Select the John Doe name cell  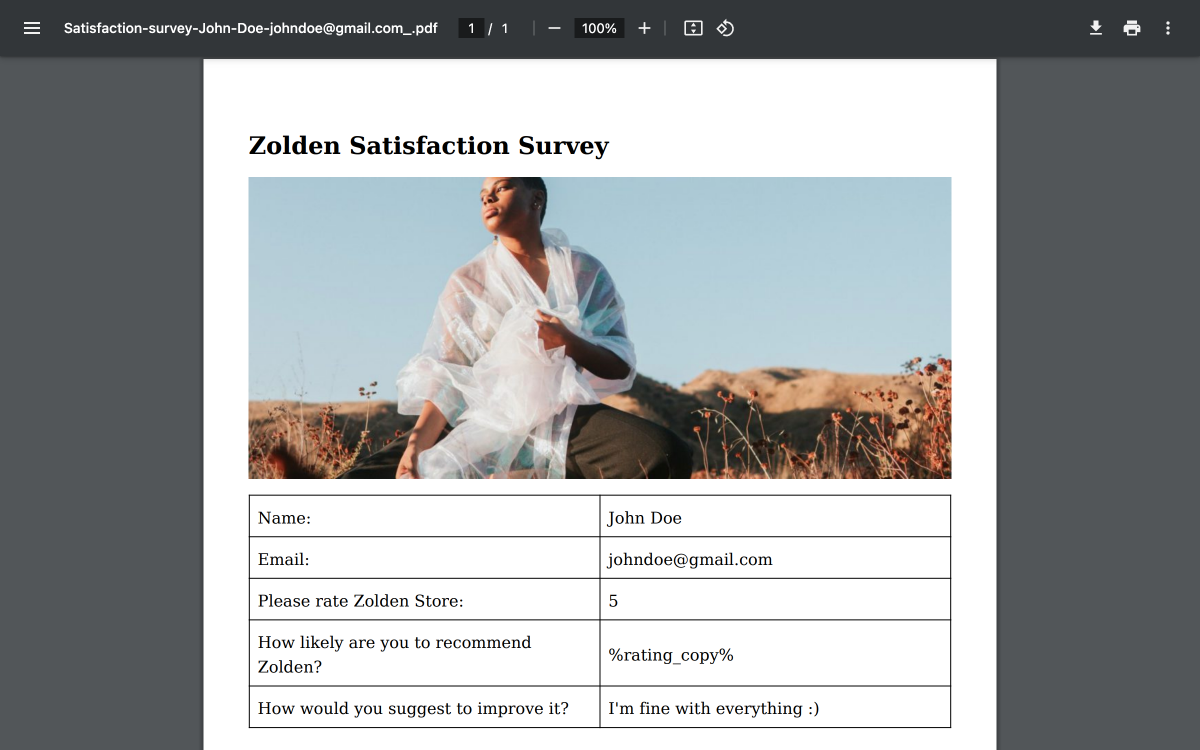[x=645, y=517]
